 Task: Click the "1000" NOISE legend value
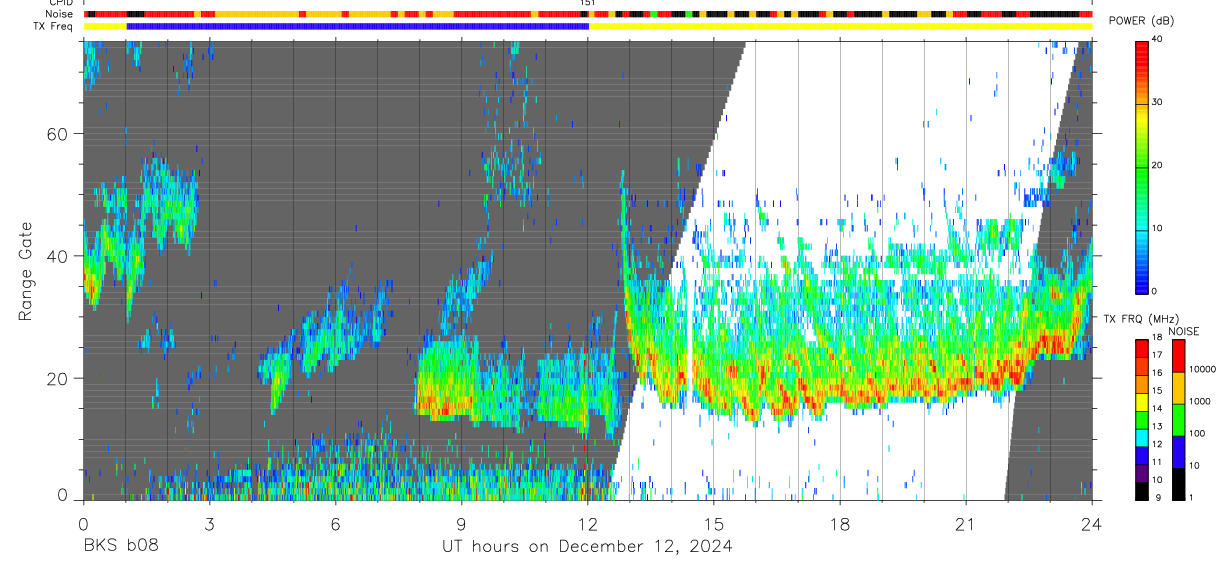[x=1200, y=401]
